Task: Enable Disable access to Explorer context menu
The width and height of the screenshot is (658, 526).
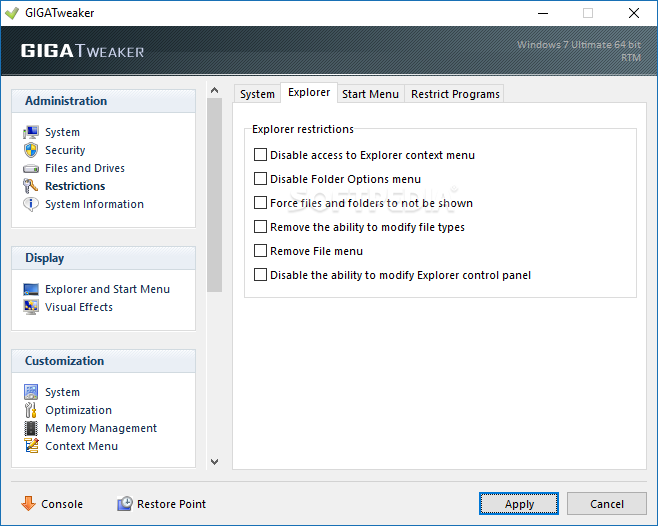Action: point(260,154)
